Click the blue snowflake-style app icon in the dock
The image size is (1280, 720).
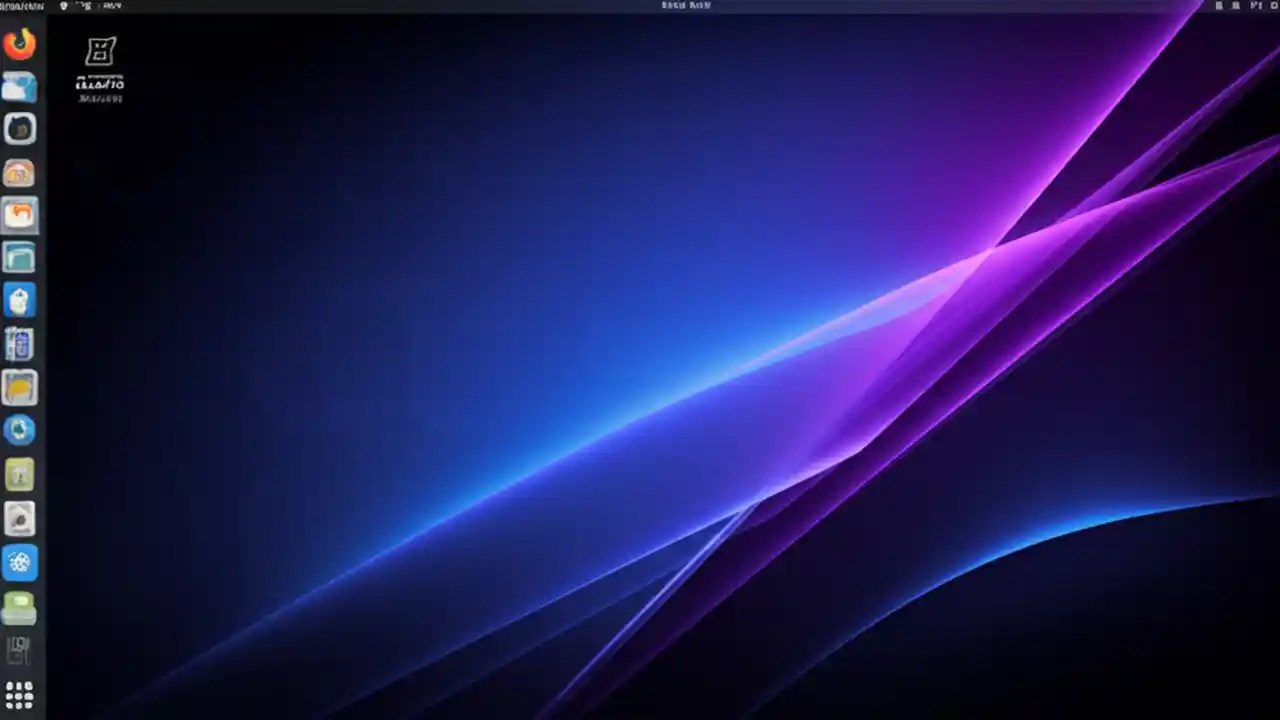point(20,562)
